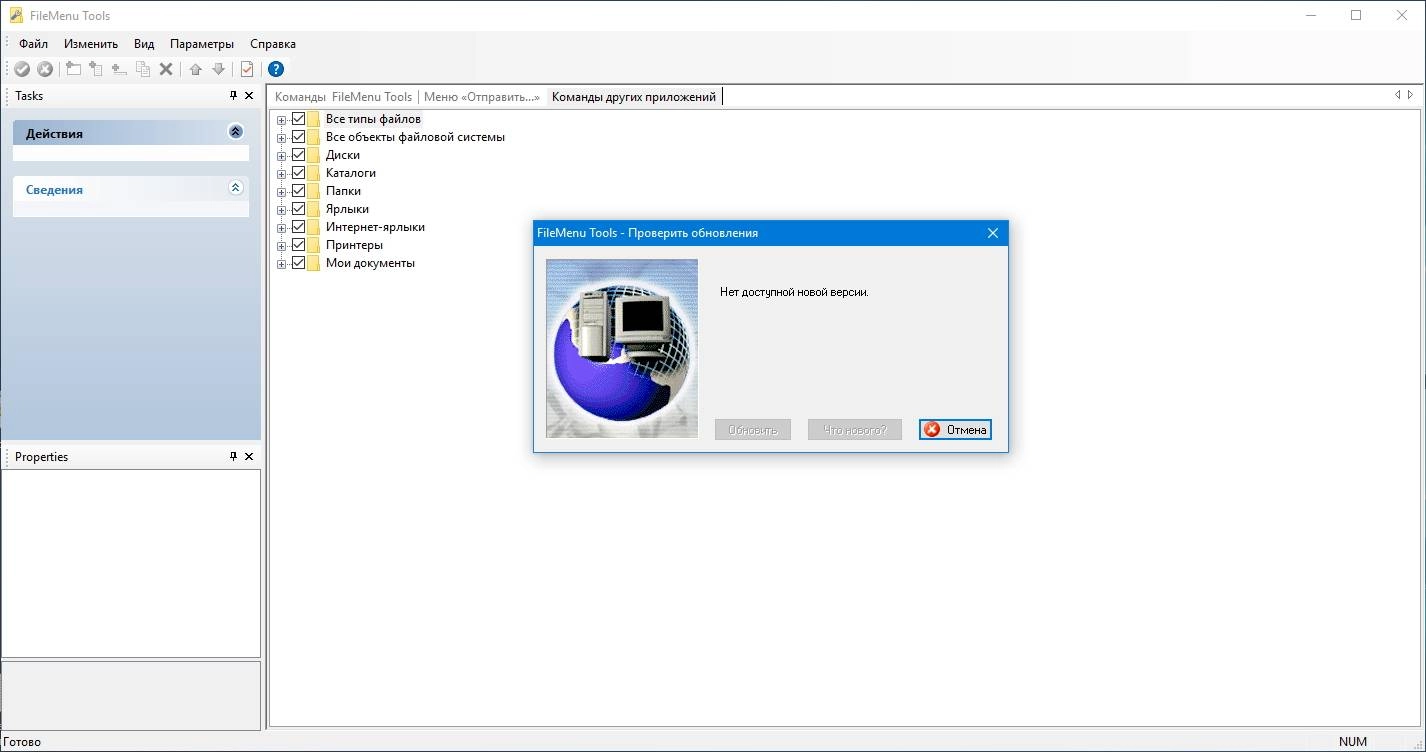Click the Add separator toolbar icon

tap(119, 69)
